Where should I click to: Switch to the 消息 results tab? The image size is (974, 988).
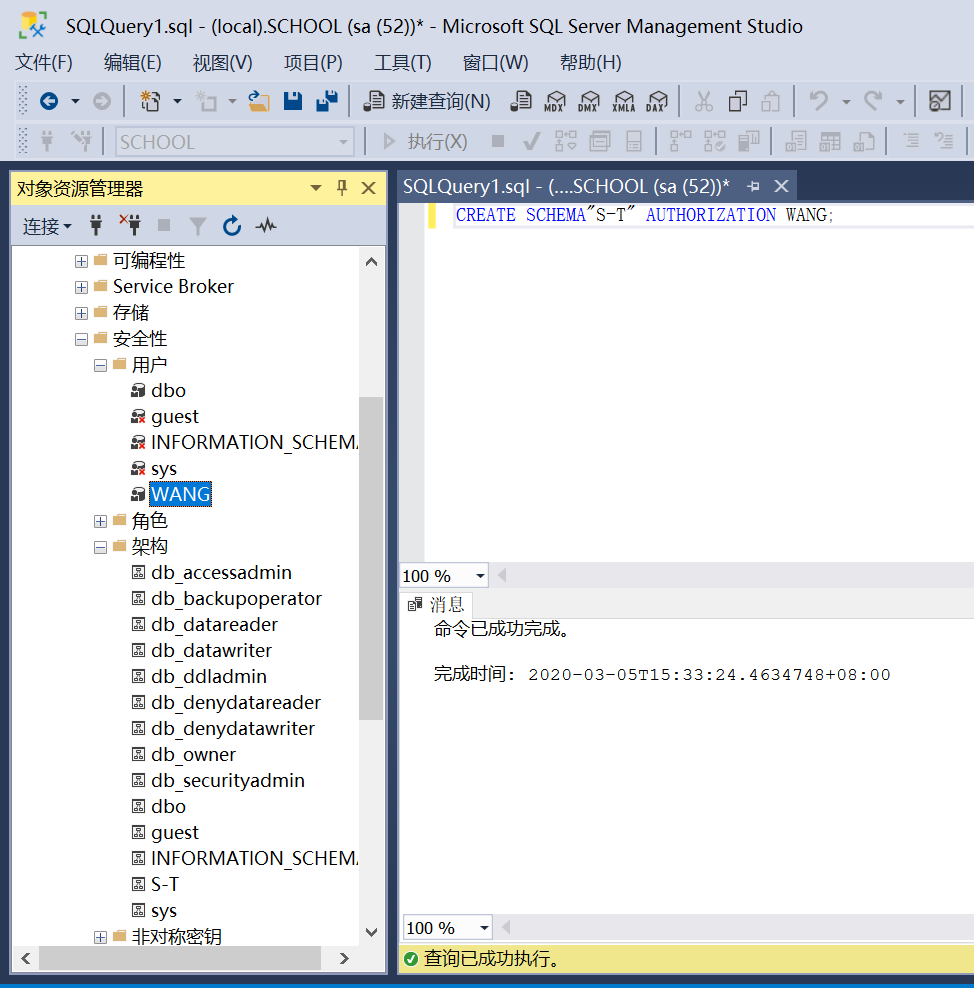(x=437, y=605)
